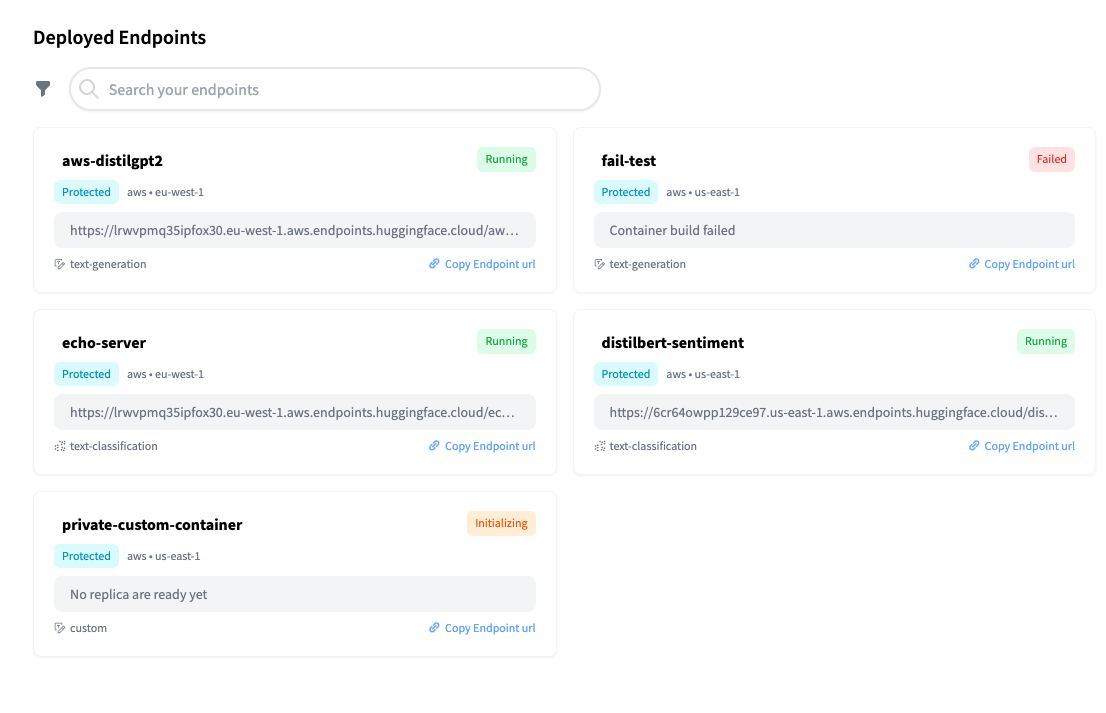Click Copy Endpoint url on private-custom-container
Screen dimensions: 1106x713
click(489, 627)
